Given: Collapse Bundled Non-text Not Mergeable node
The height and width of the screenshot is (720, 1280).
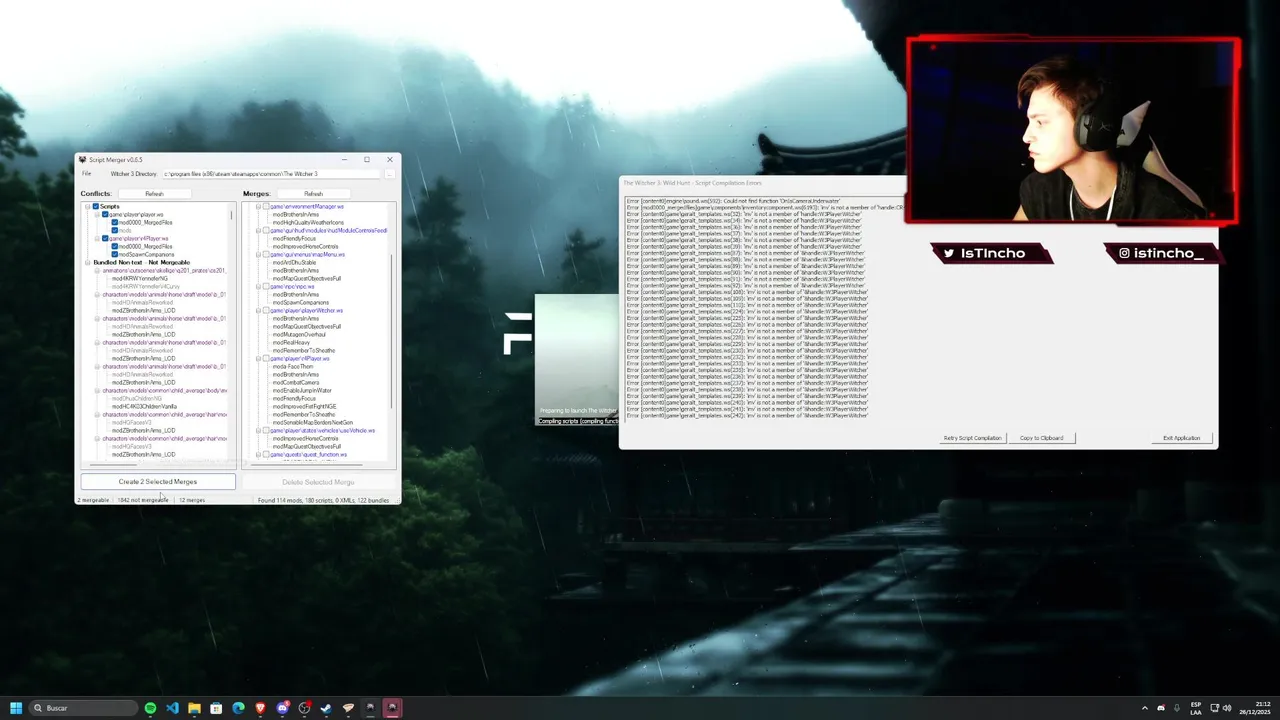Looking at the screenshot, I should pos(87,262).
